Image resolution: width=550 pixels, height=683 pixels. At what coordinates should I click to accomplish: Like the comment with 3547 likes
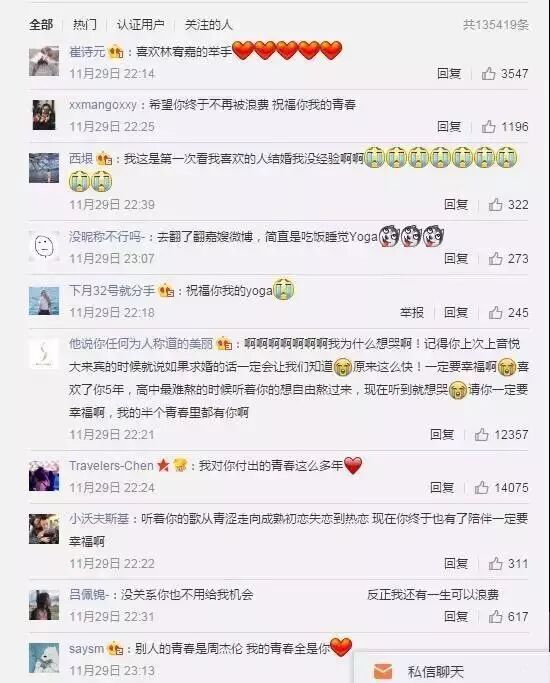click(x=488, y=74)
